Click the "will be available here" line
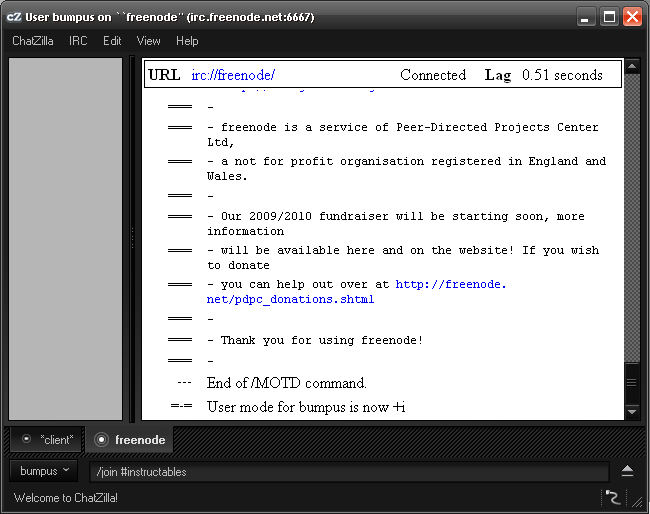This screenshot has height=514, width=650. coord(403,257)
